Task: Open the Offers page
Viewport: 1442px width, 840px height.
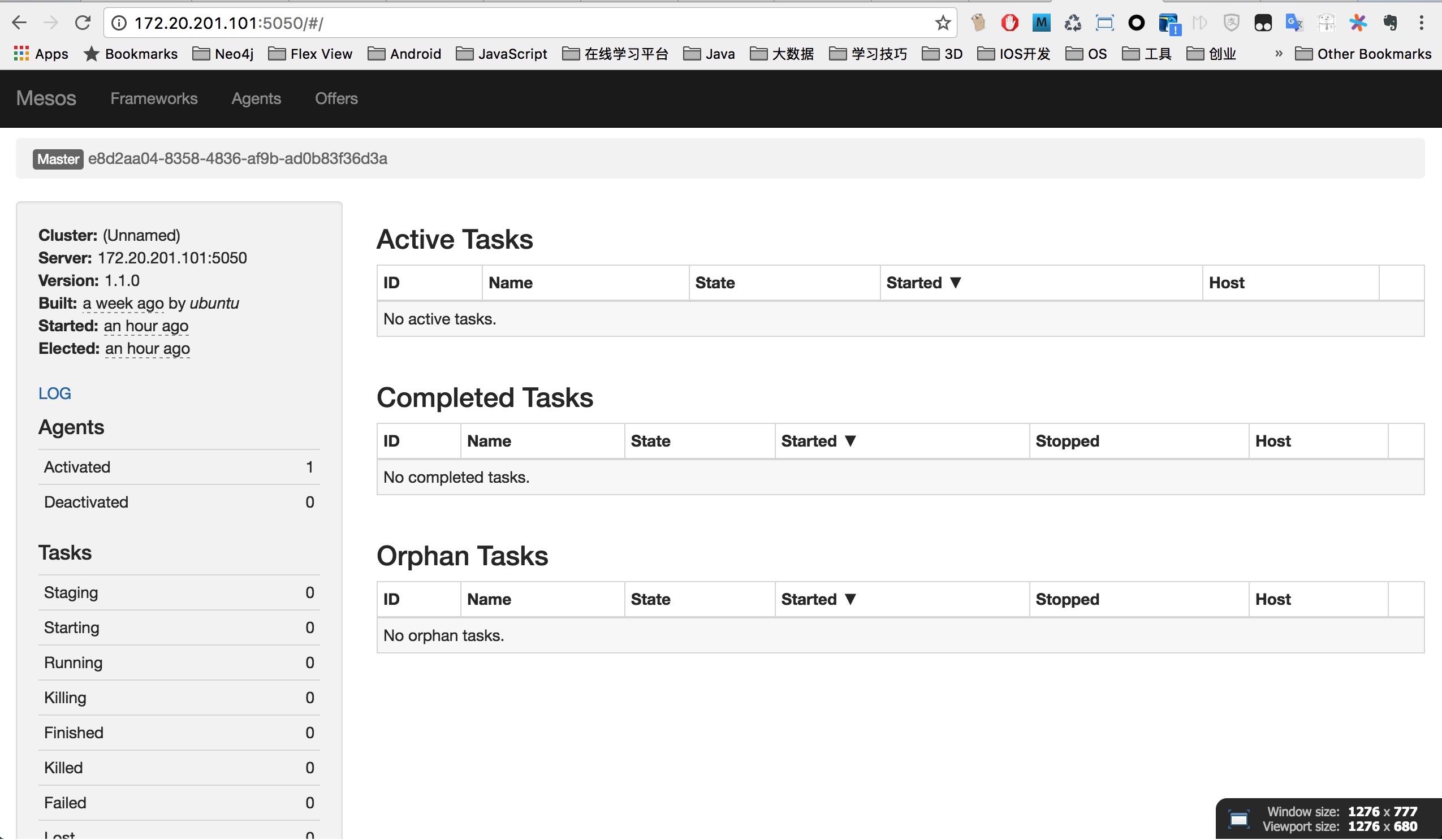Action: [336, 98]
